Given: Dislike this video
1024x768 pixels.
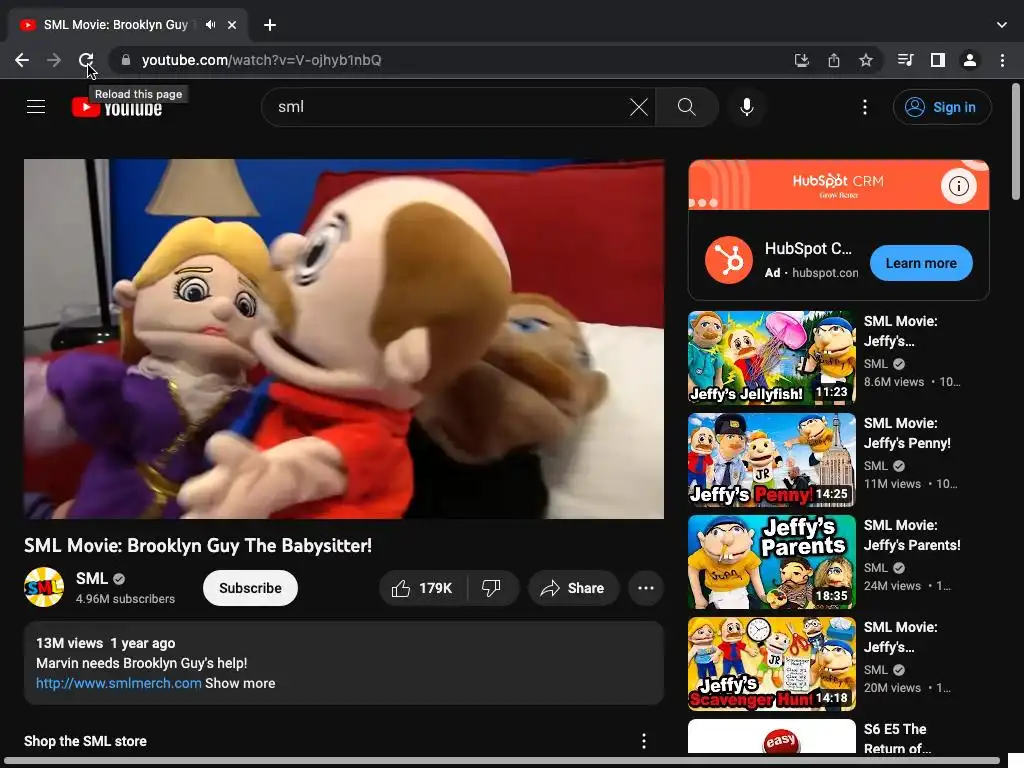Looking at the screenshot, I should coord(492,588).
